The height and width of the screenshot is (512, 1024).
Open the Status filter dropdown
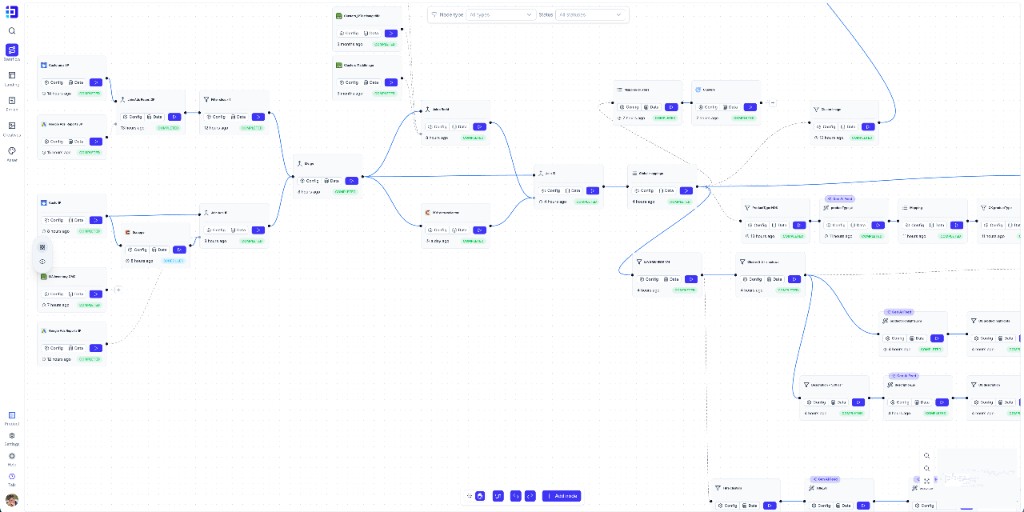click(x=590, y=14)
